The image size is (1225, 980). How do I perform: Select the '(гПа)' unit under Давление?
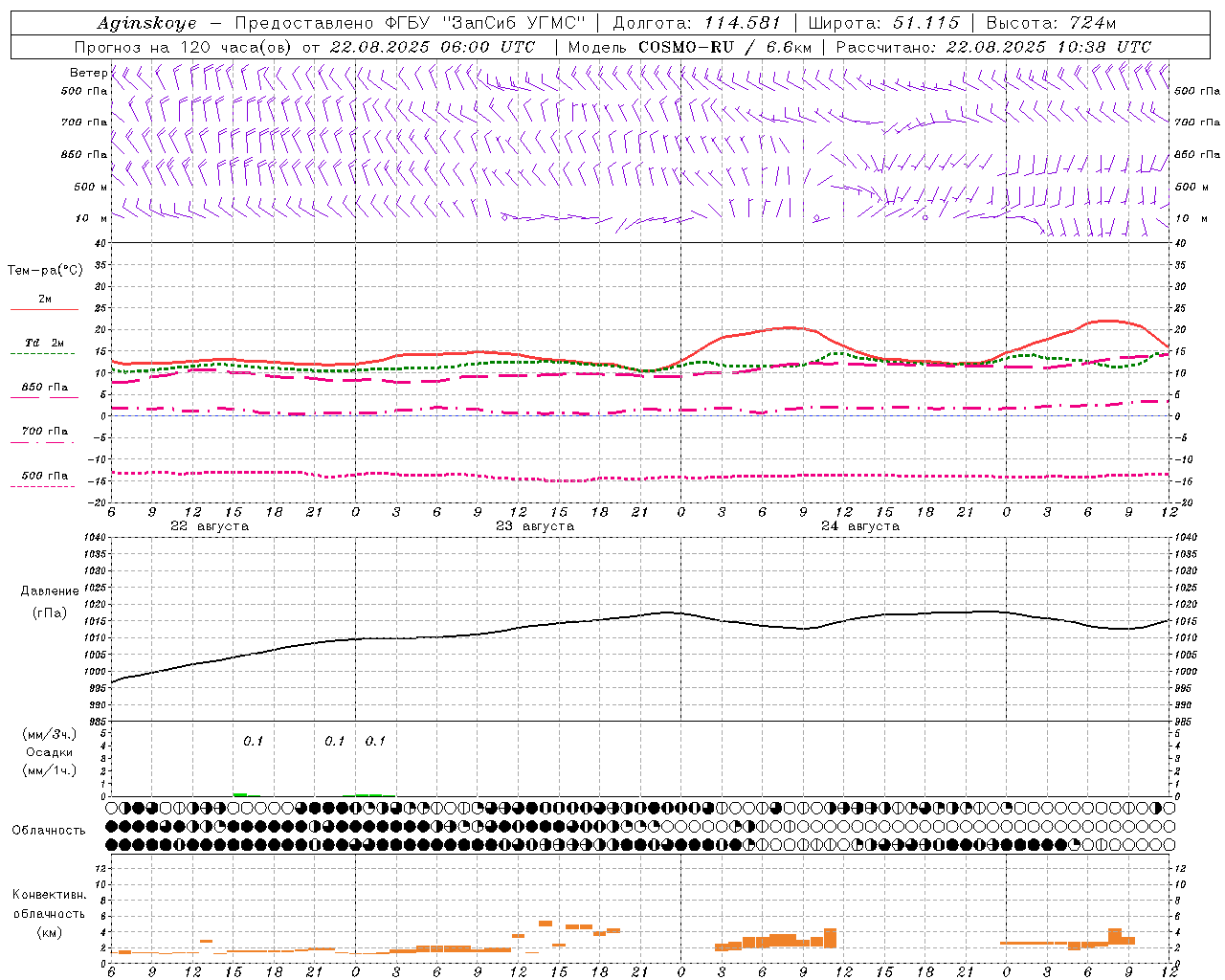point(49,613)
